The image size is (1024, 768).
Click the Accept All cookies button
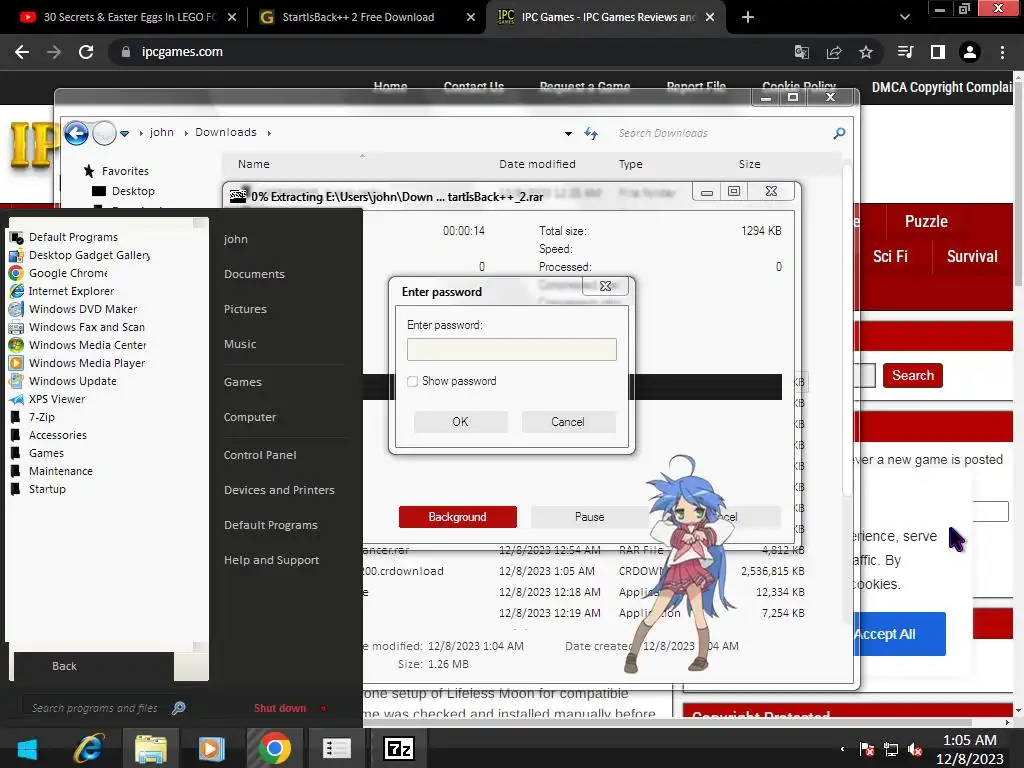tap(899, 634)
